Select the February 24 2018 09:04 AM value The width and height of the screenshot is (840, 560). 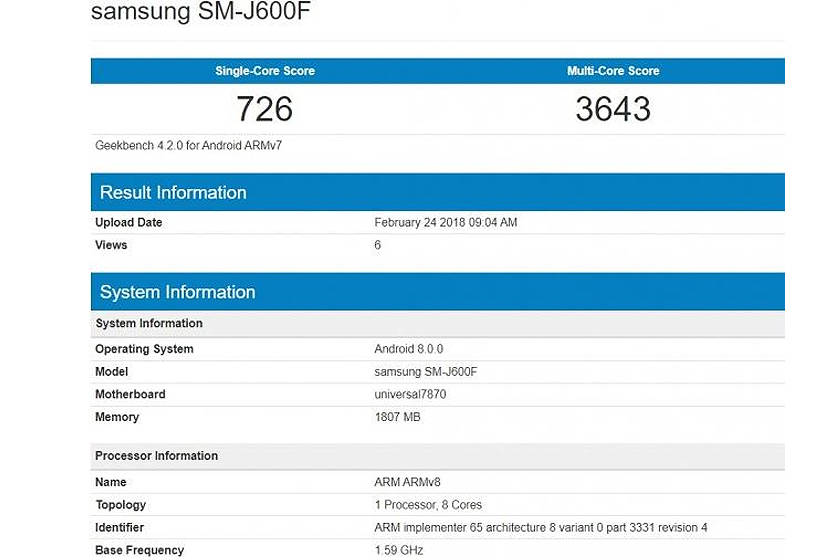(446, 222)
